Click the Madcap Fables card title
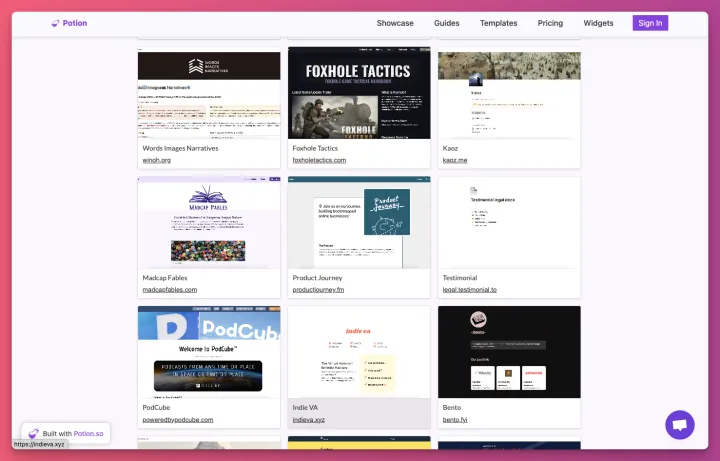This screenshot has width=720, height=461. tap(164, 278)
